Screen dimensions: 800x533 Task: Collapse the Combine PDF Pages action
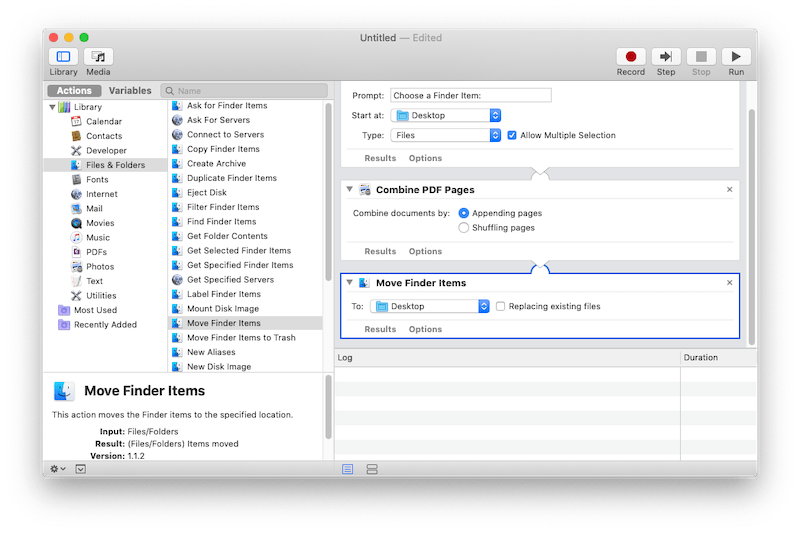point(349,189)
